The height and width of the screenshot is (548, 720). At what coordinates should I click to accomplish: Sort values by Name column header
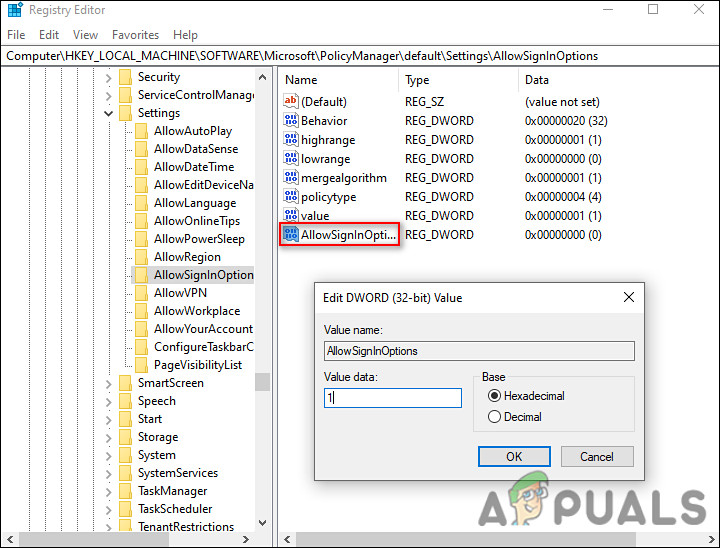pos(339,80)
